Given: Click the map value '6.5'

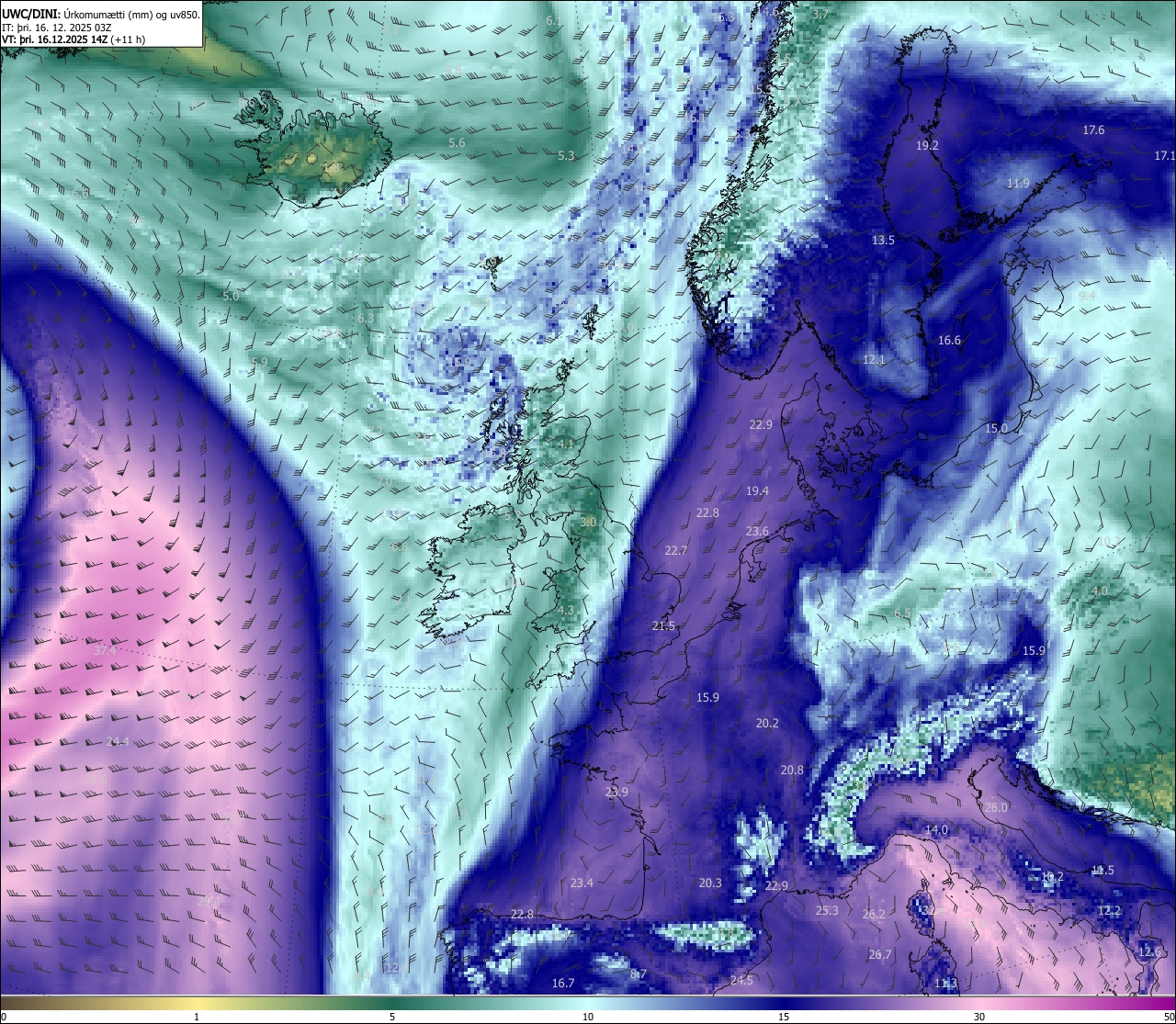Looking at the screenshot, I should click(902, 613).
